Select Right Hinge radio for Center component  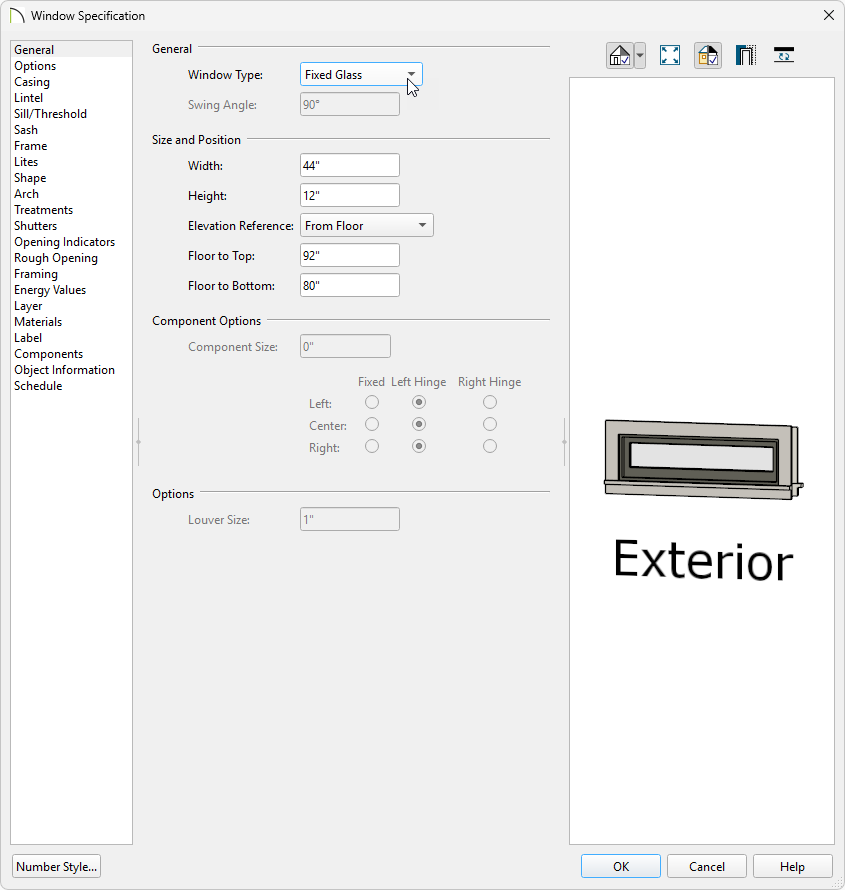pos(490,425)
